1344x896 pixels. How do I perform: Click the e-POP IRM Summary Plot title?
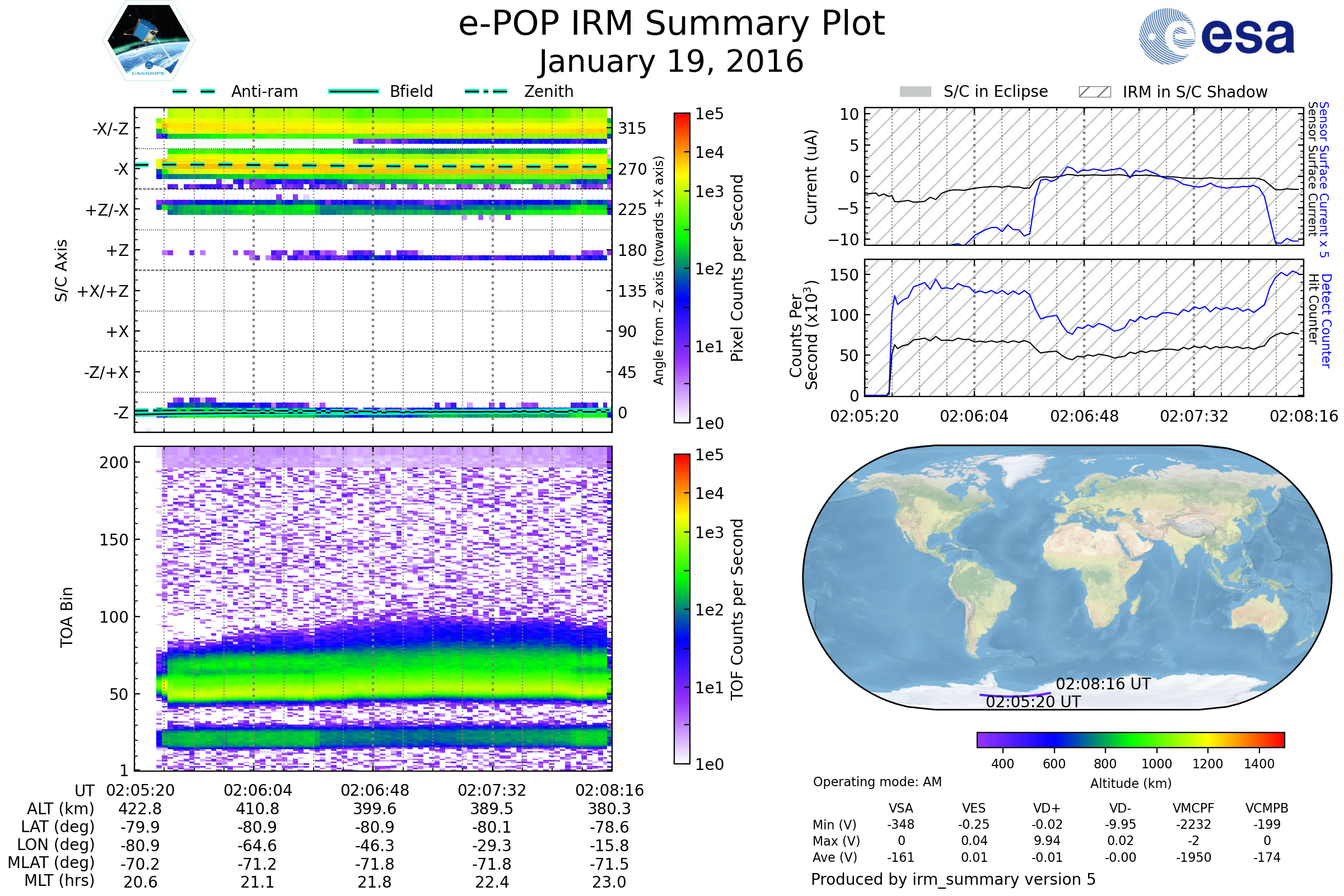point(671,24)
